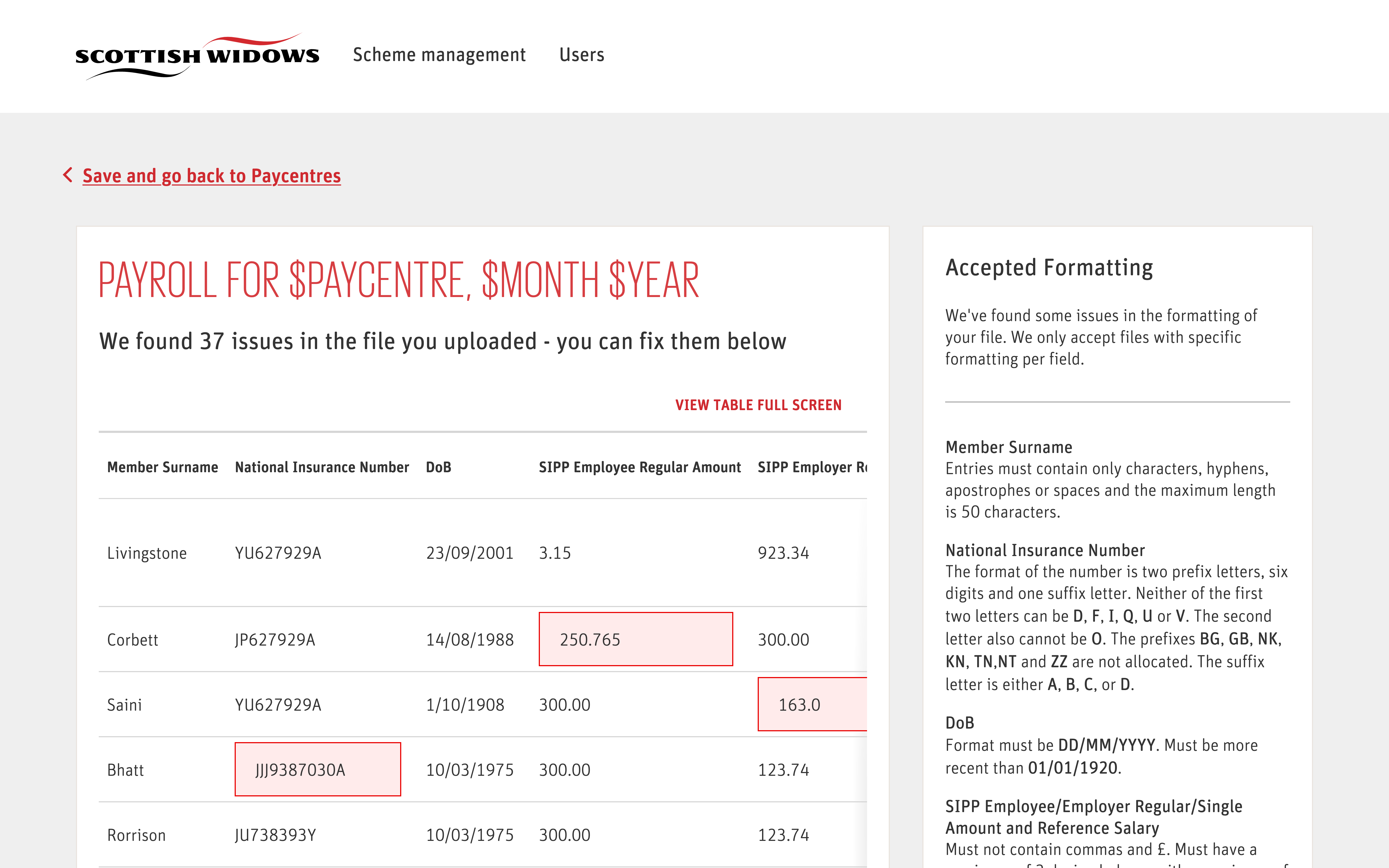Click the back chevron beside Save link
Image resolution: width=1389 pixels, height=868 pixels.
[68, 175]
